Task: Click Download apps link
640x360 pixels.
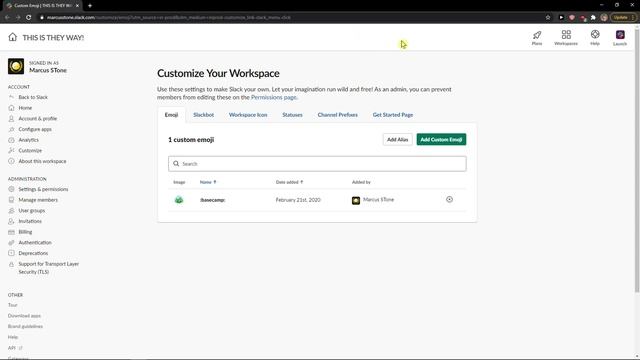Action: pyautogui.click(x=24, y=316)
